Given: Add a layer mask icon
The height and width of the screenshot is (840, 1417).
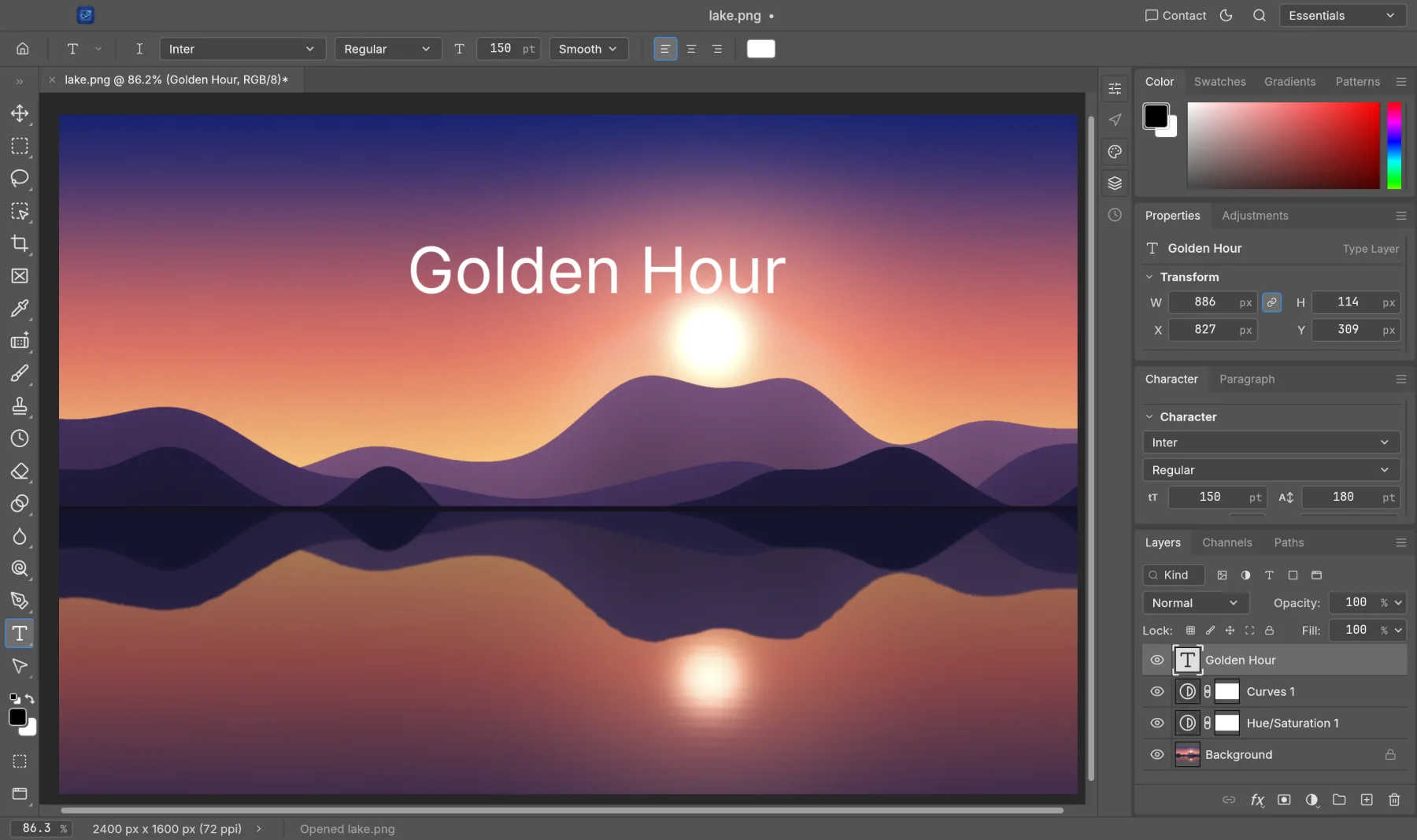Looking at the screenshot, I should 1284,800.
